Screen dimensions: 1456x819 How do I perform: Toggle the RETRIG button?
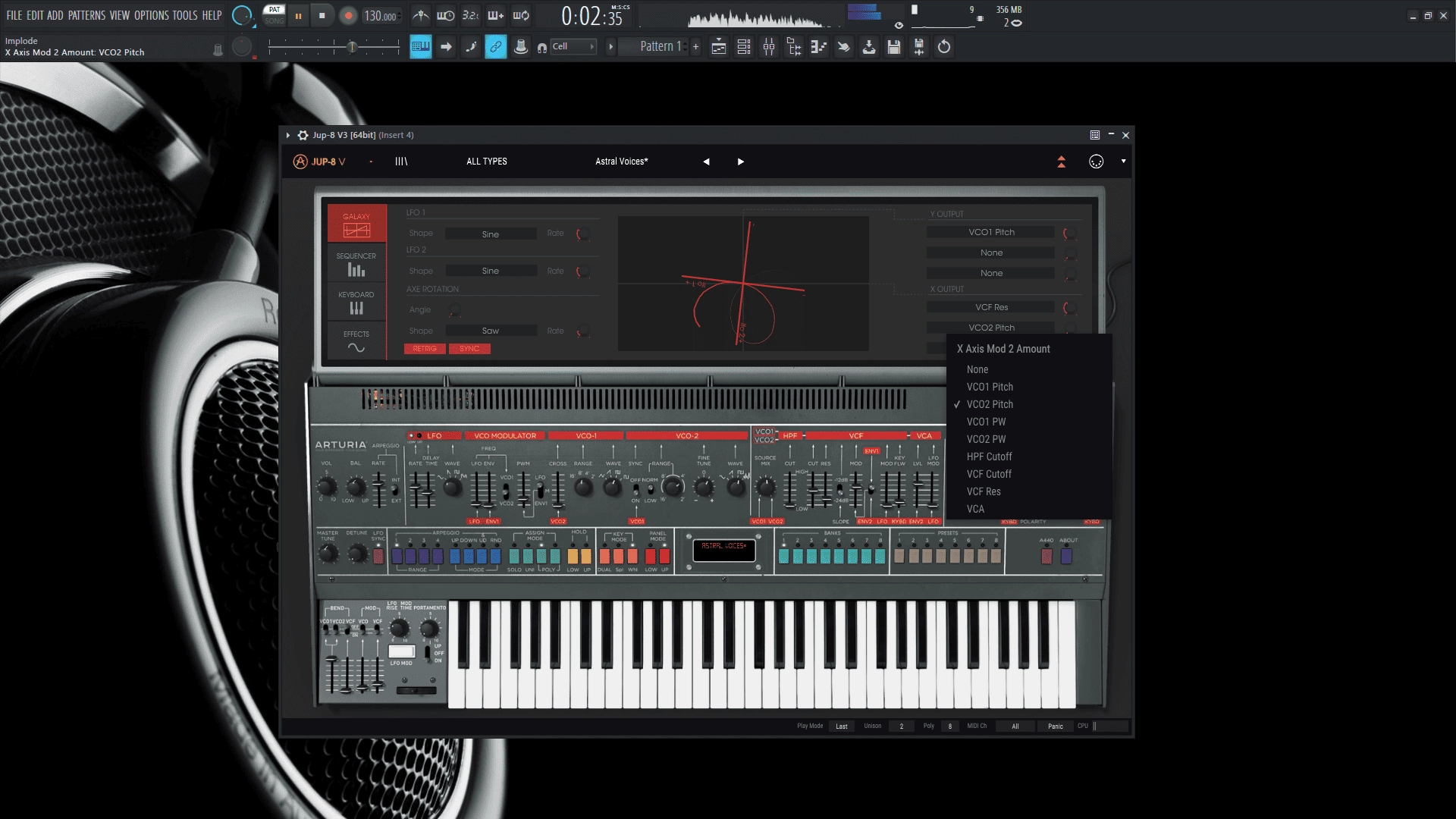425,349
